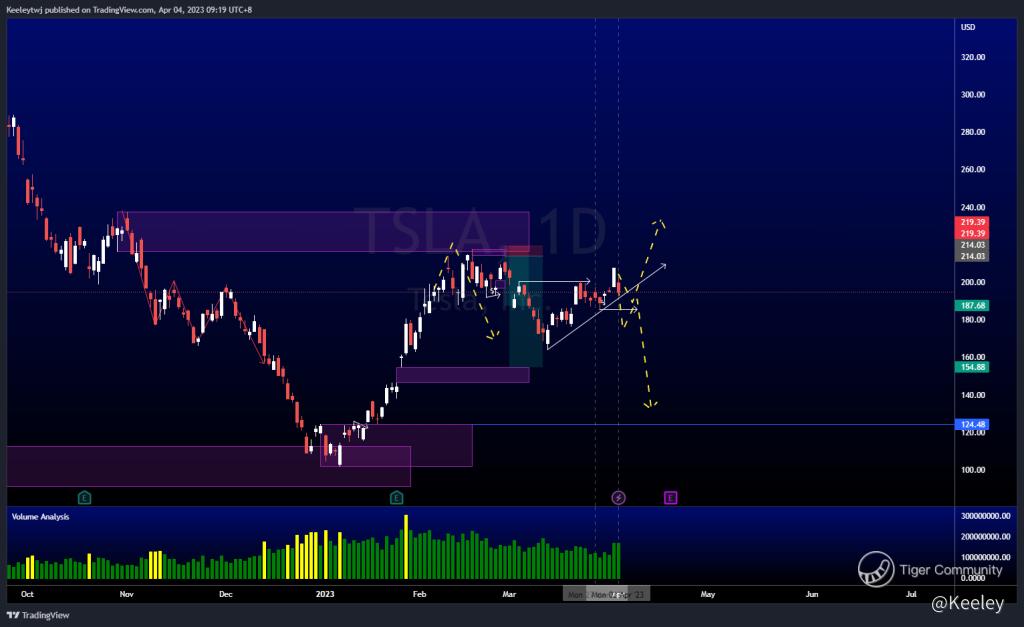The height and width of the screenshot is (627, 1024).
Task: Click the Mar label on time axis
Action: pos(509,594)
